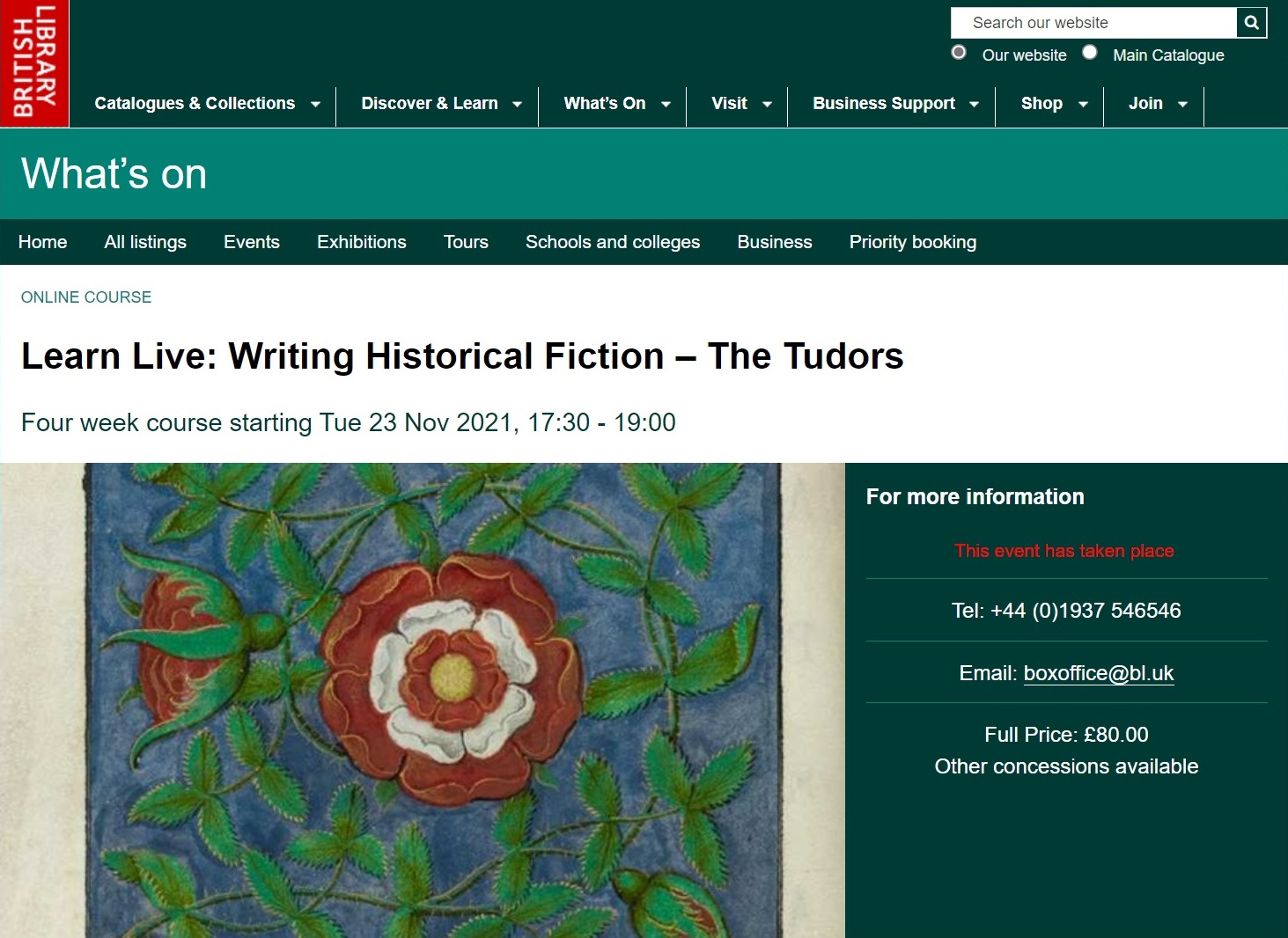The width and height of the screenshot is (1288, 938).
Task: Click the British Library logo
Action: pyautogui.click(x=33, y=62)
